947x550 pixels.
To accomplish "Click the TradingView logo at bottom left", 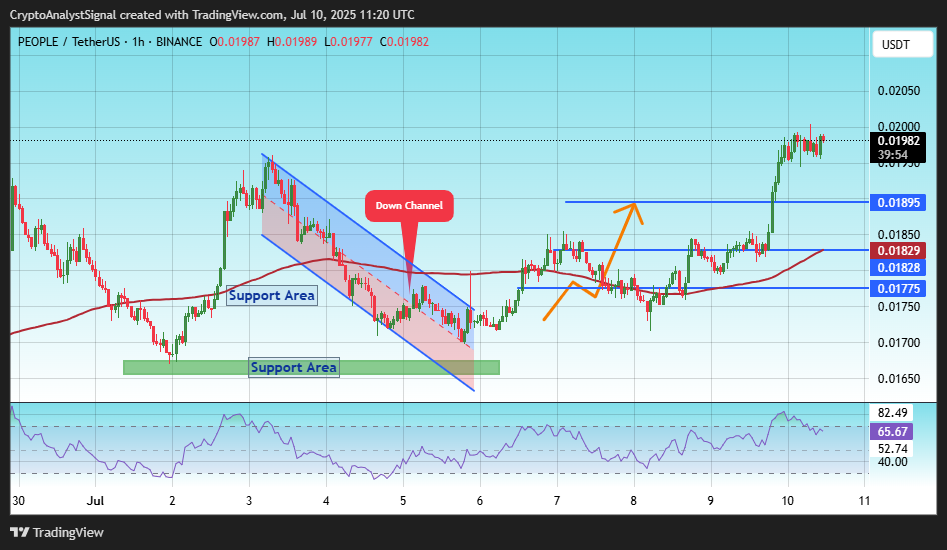I will pyautogui.click(x=57, y=532).
